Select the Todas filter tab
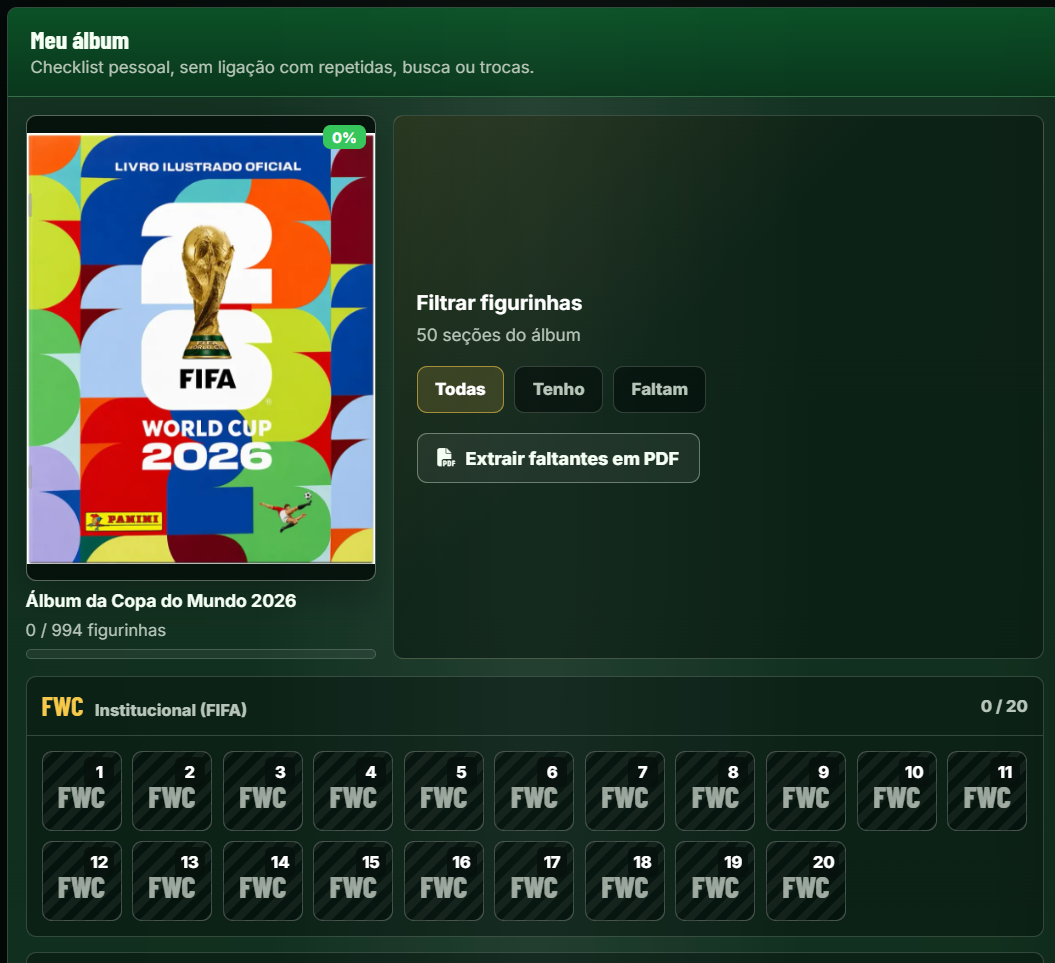Screen dimensions: 1055x963 [x=460, y=389]
